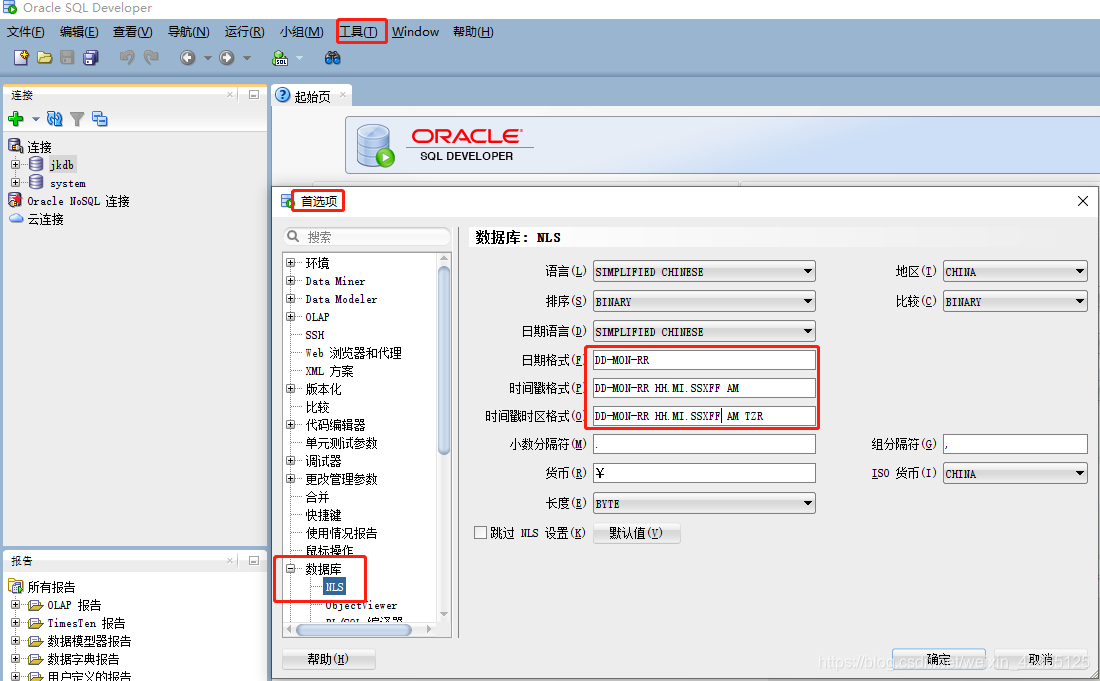This screenshot has height=681, width=1100.
Task: Open the 文件 menu
Action: point(26,32)
